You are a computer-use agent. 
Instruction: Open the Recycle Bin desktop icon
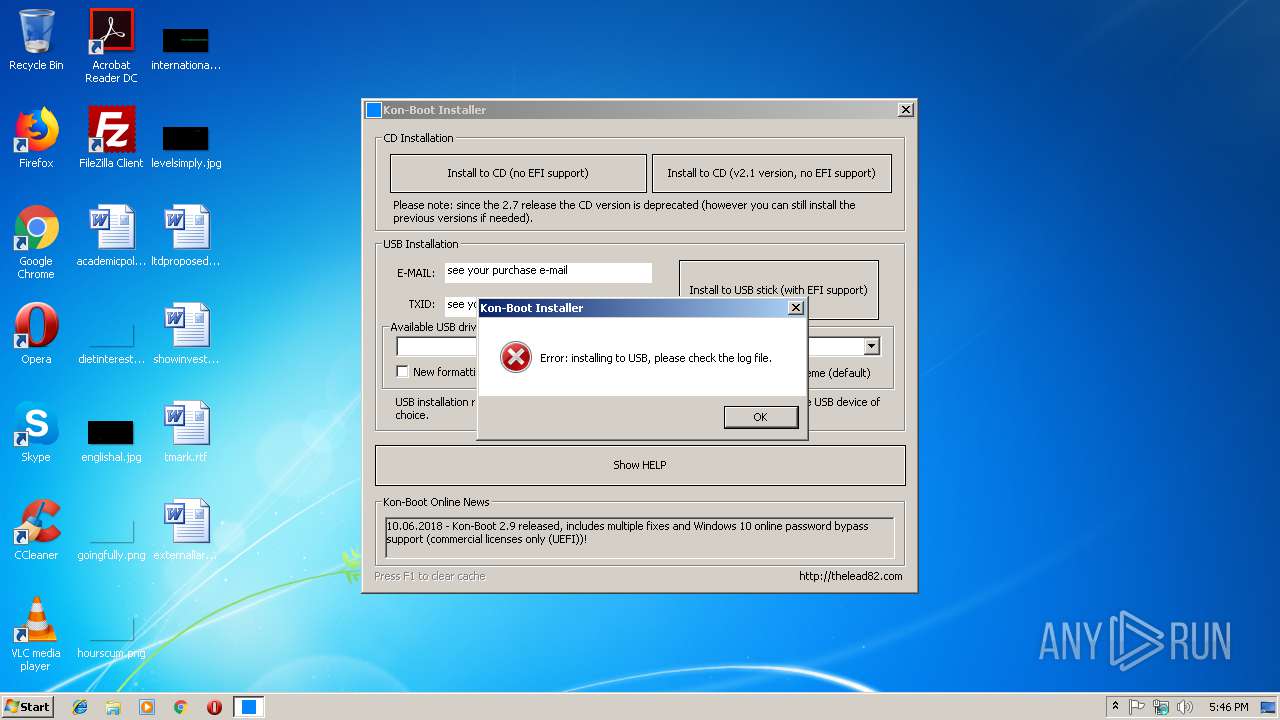click(x=36, y=40)
